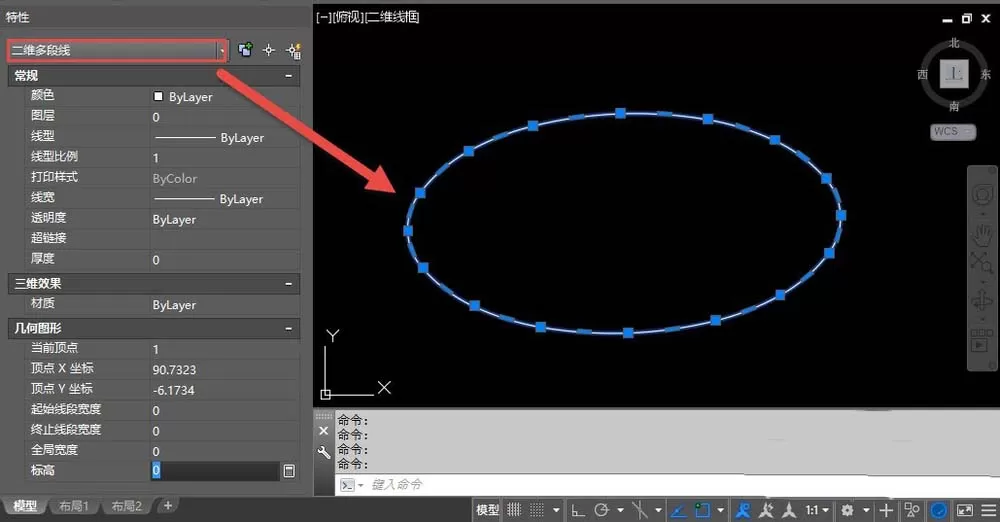Toggle the PICKADD value icon
Screen dimensions: 1000x522
245,50
